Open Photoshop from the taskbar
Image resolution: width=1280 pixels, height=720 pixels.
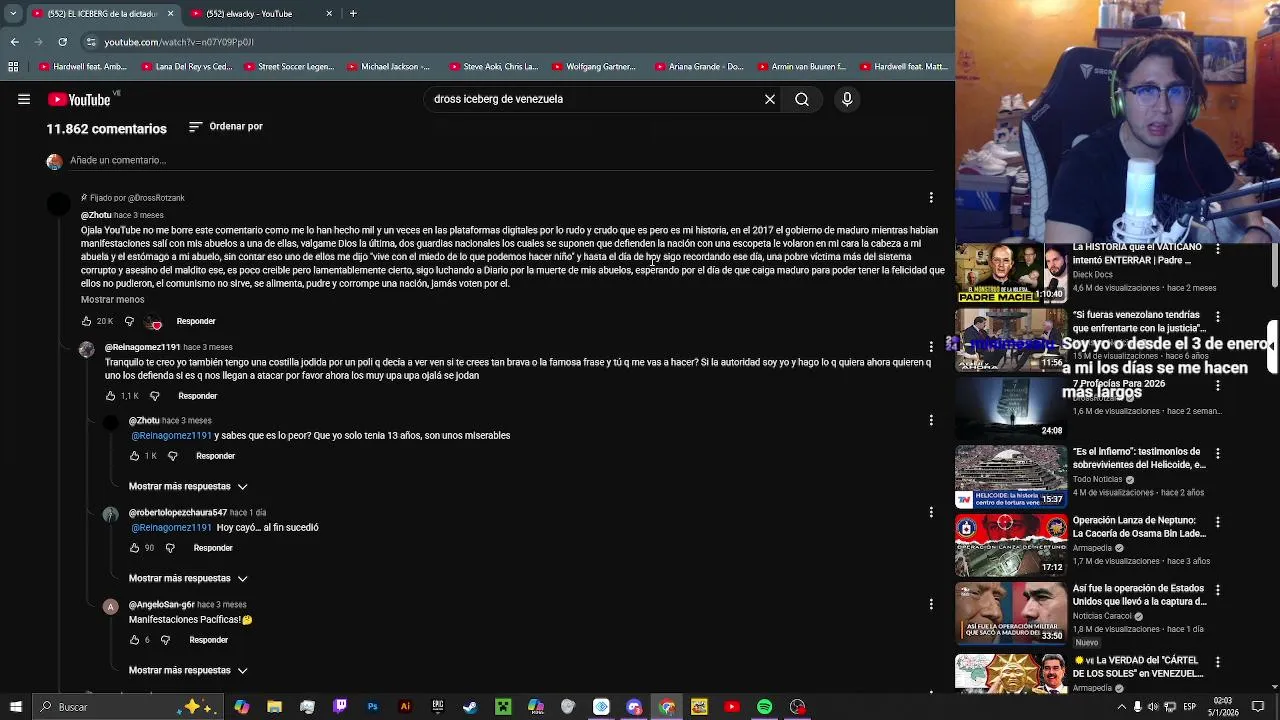(372, 707)
